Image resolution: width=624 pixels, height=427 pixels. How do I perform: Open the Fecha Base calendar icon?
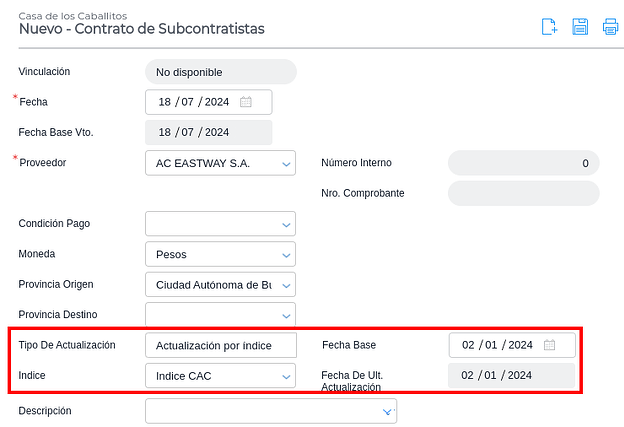(x=549, y=345)
